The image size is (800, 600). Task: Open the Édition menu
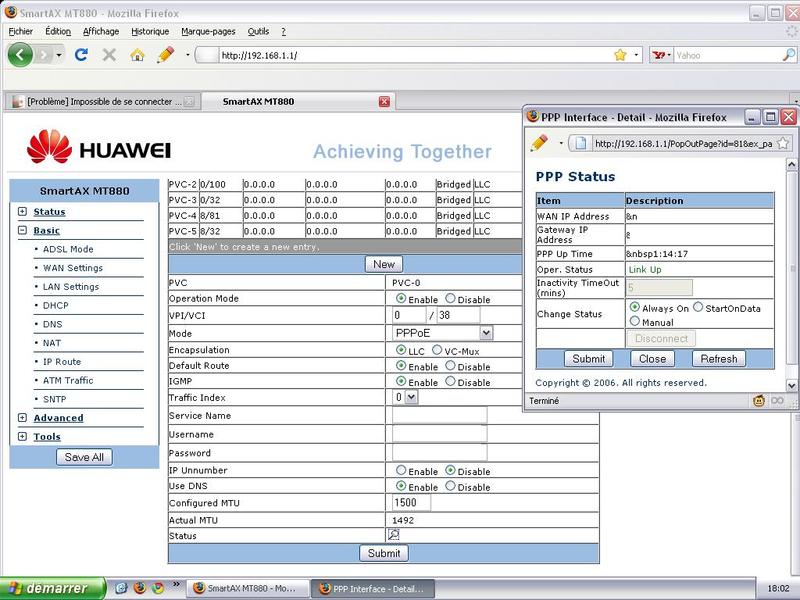click(58, 31)
